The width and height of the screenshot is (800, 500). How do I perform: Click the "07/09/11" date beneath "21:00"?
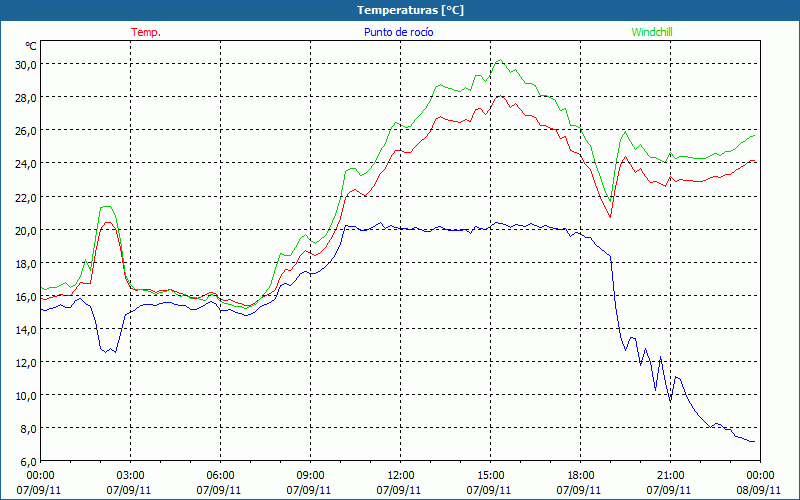pyautogui.click(x=669, y=490)
